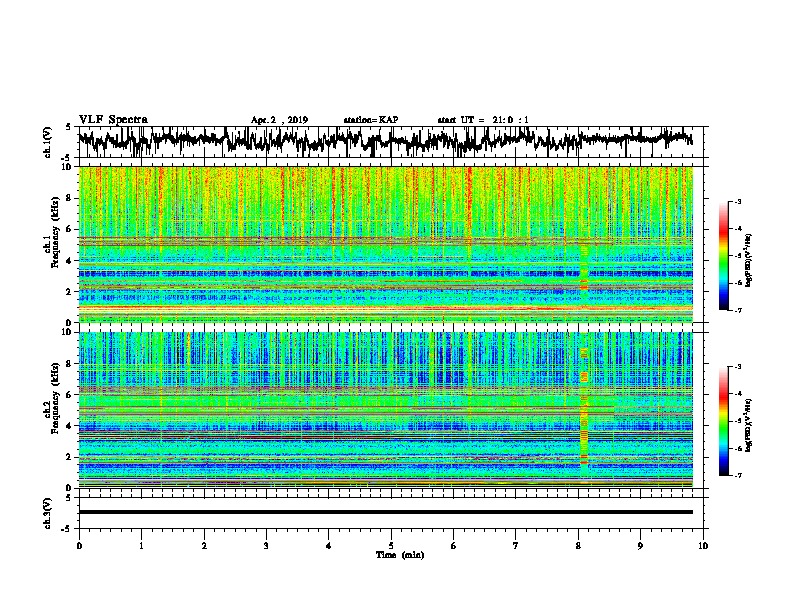This screenshot has height=612, width=792.
Task: Click the "ch.1(V)" axis label
Action: tap(48, 142)
